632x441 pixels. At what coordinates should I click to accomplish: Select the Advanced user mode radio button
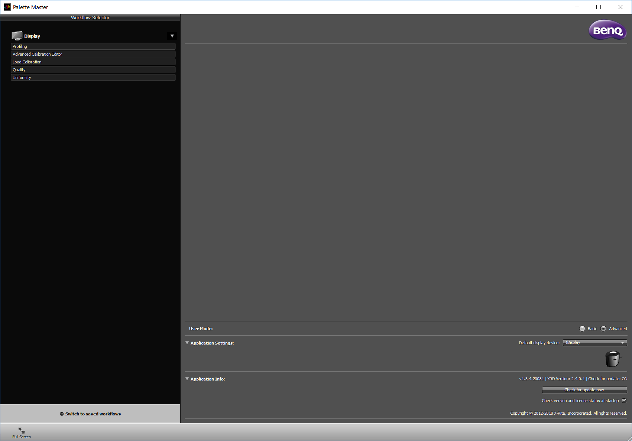(603, 329)
